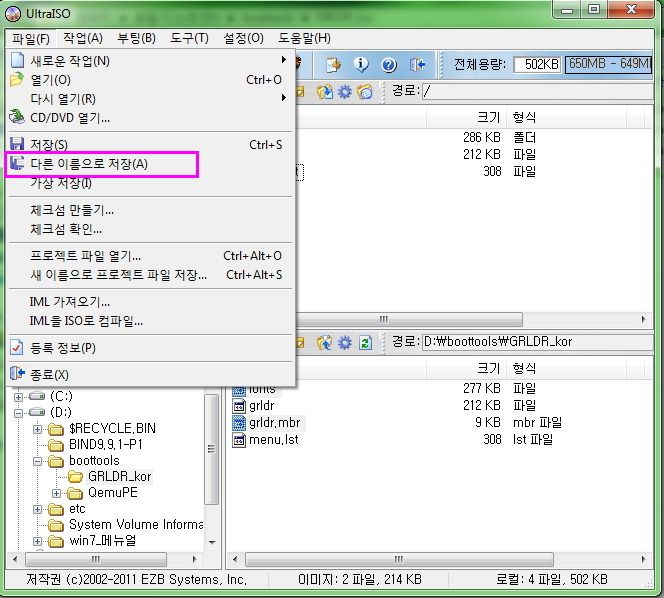The height and width of the screenshot is (598, 664).
Task: Click the local tree vertical scrollbar thumb
Action: coord(211,449)
